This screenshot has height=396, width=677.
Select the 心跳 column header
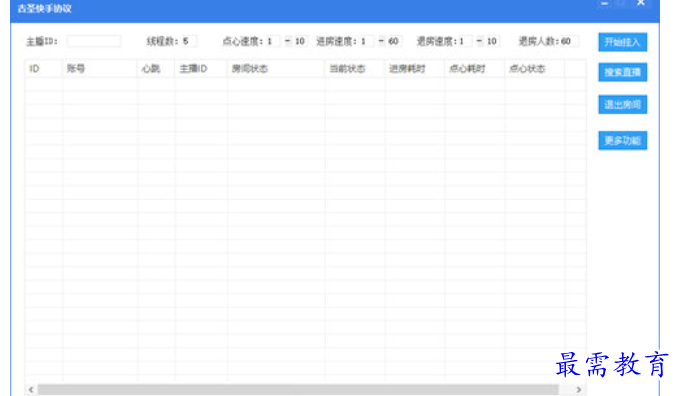point(156,69)
